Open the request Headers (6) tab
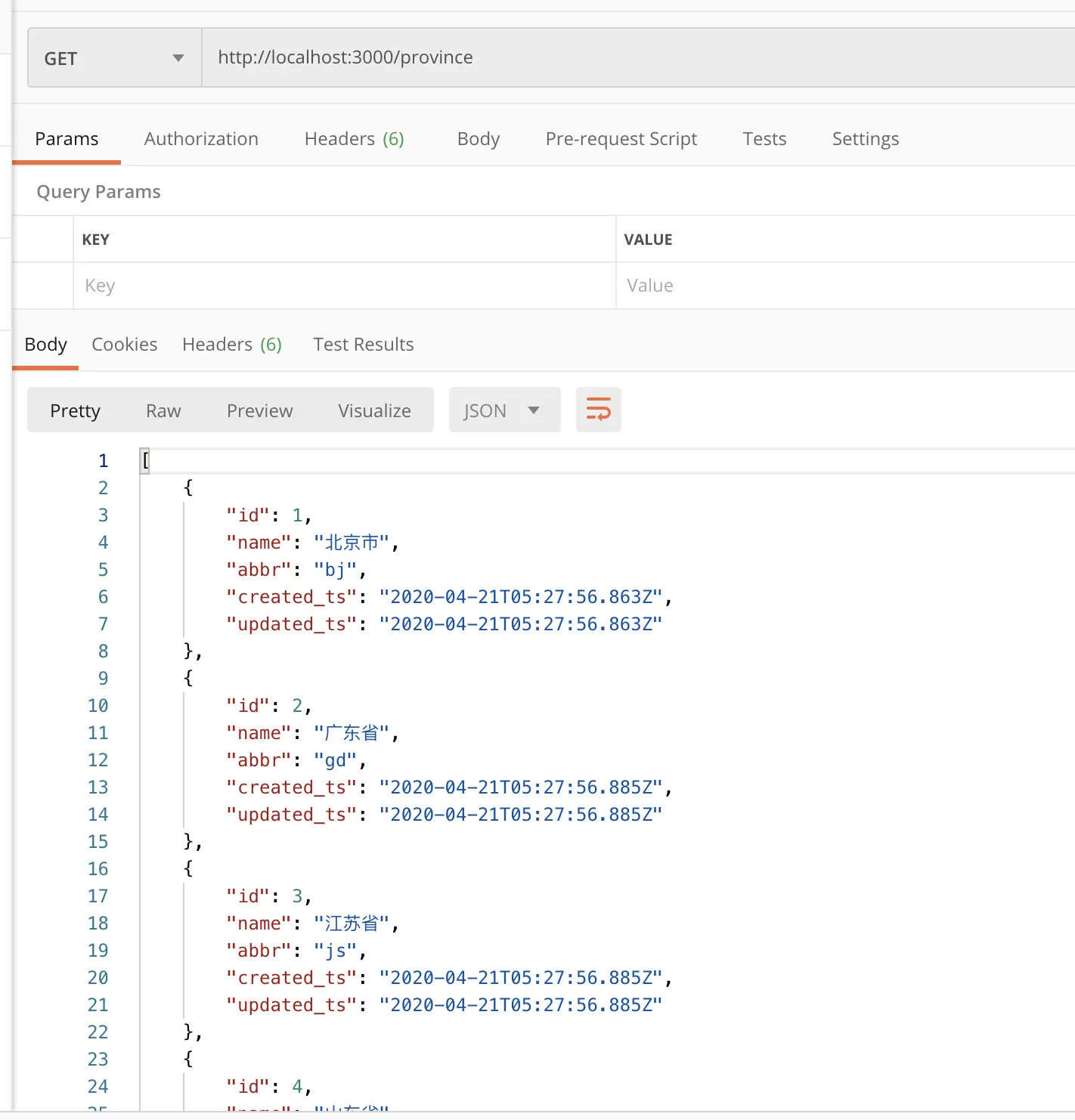The image size is (1075, 1120). pyautogui.click(x=354, y=139)
